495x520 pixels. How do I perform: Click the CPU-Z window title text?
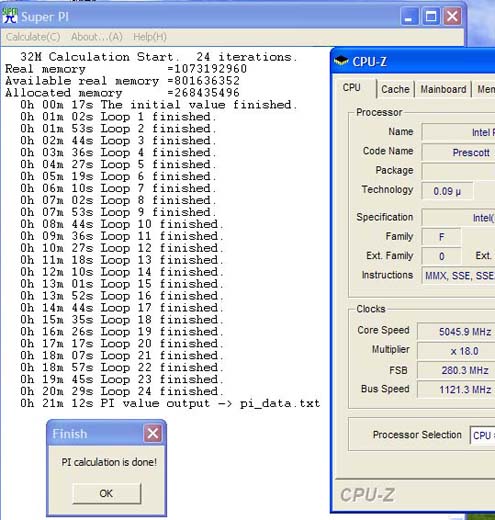pos(369,62)
